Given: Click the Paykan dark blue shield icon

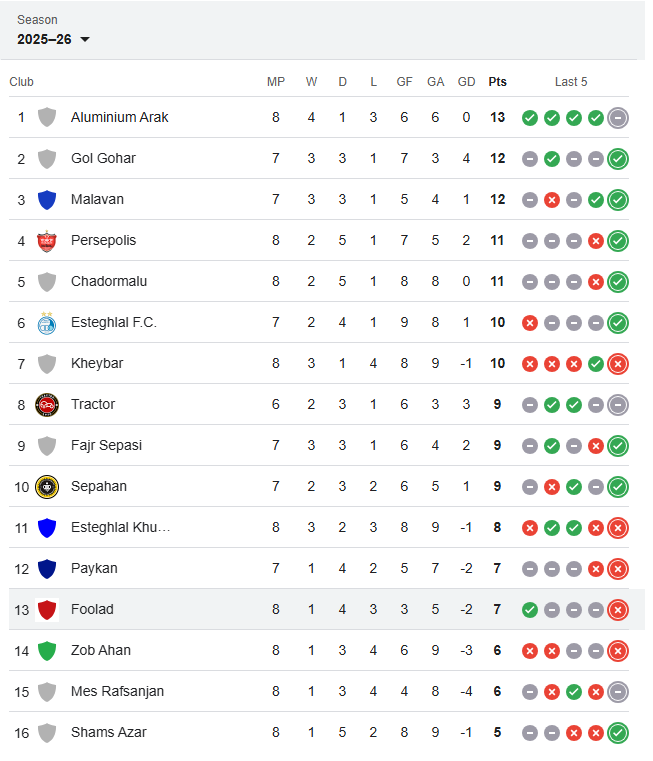Looking at the screenshot, I should [46, 568].
